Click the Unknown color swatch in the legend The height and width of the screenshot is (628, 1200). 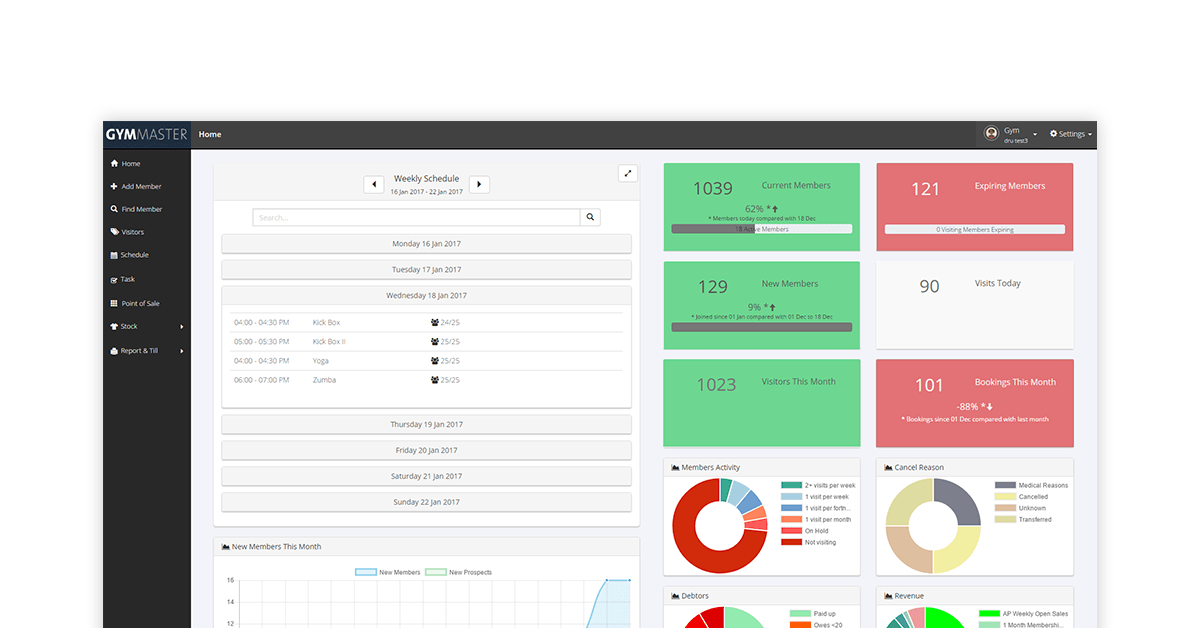(1005, 508)
